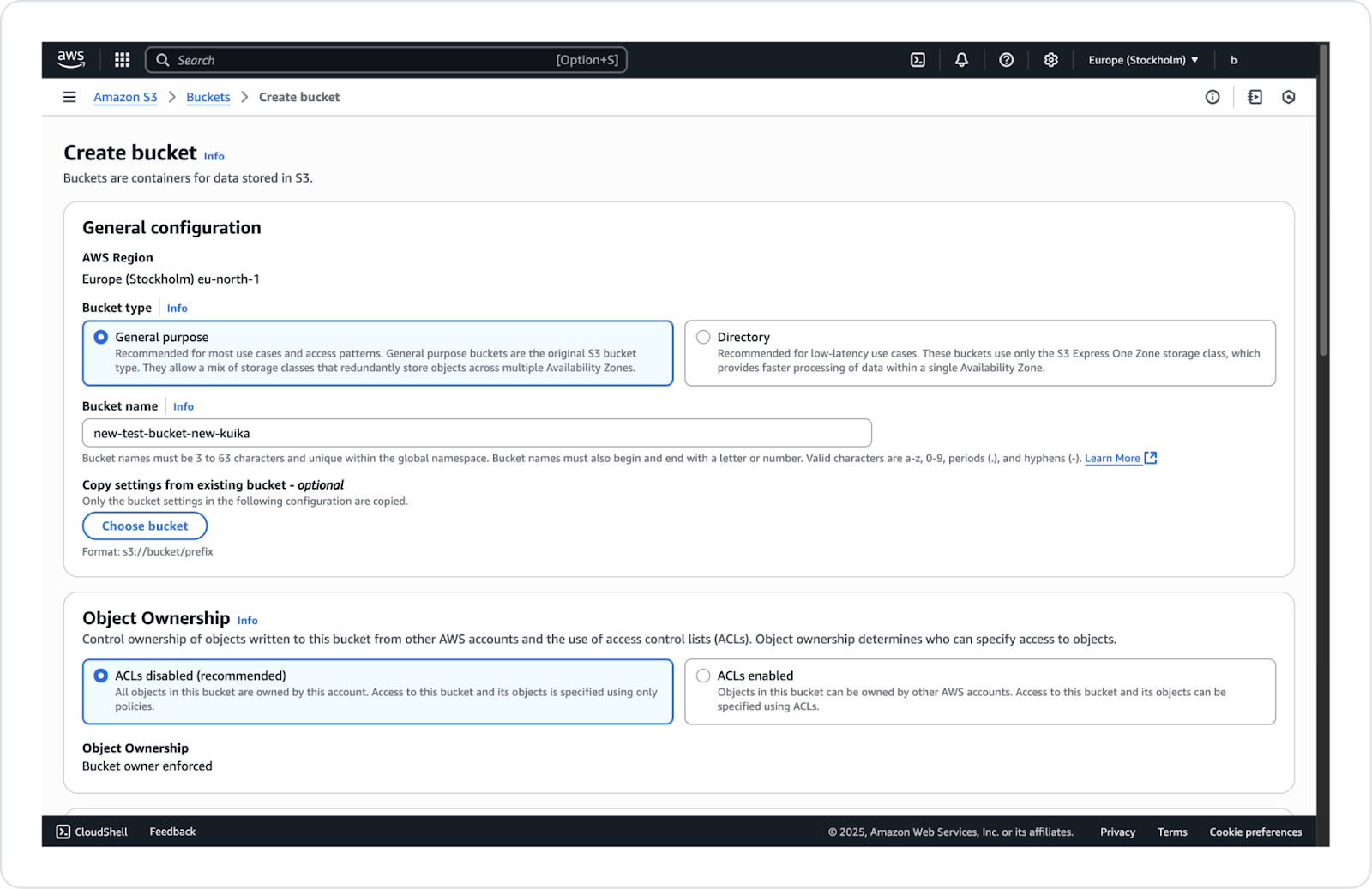The height and width of the screenshot is (889, 1372).
Task: Launch CloudShell from top bar icon
Action: [x=918, y=60]
